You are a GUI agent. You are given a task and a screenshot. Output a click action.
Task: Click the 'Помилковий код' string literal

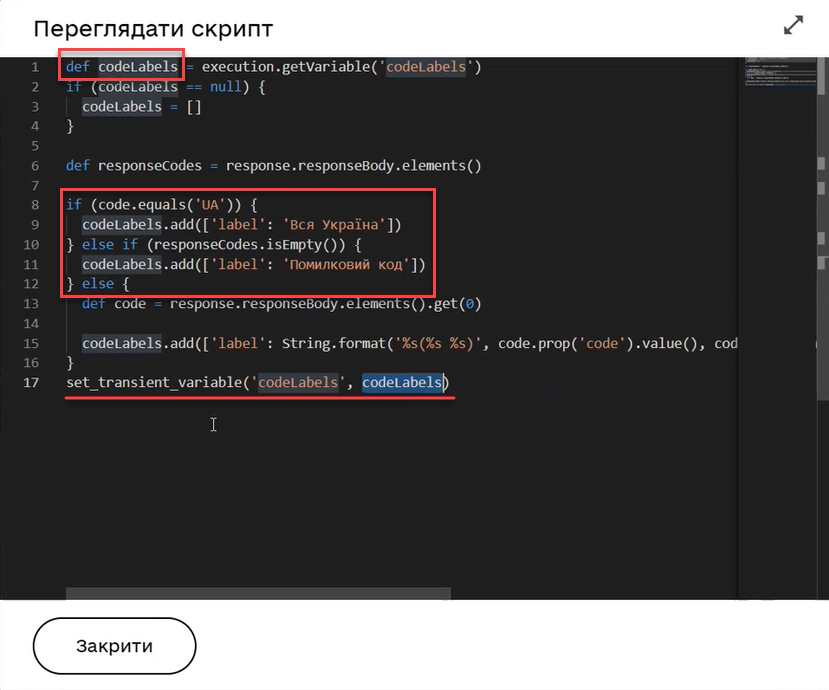[x=346, y=264]
